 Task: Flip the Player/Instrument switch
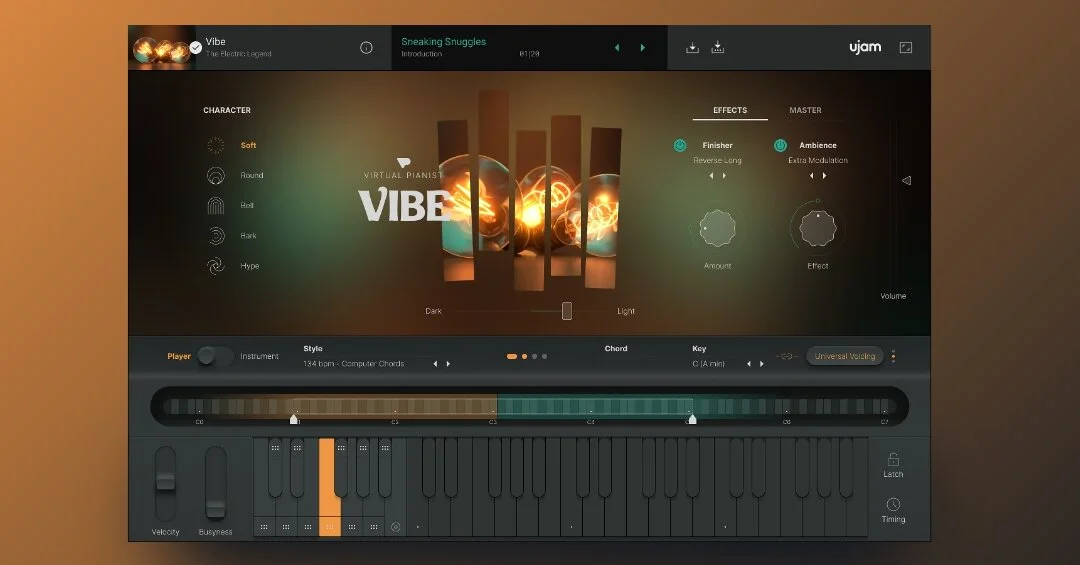pos(215,356)
